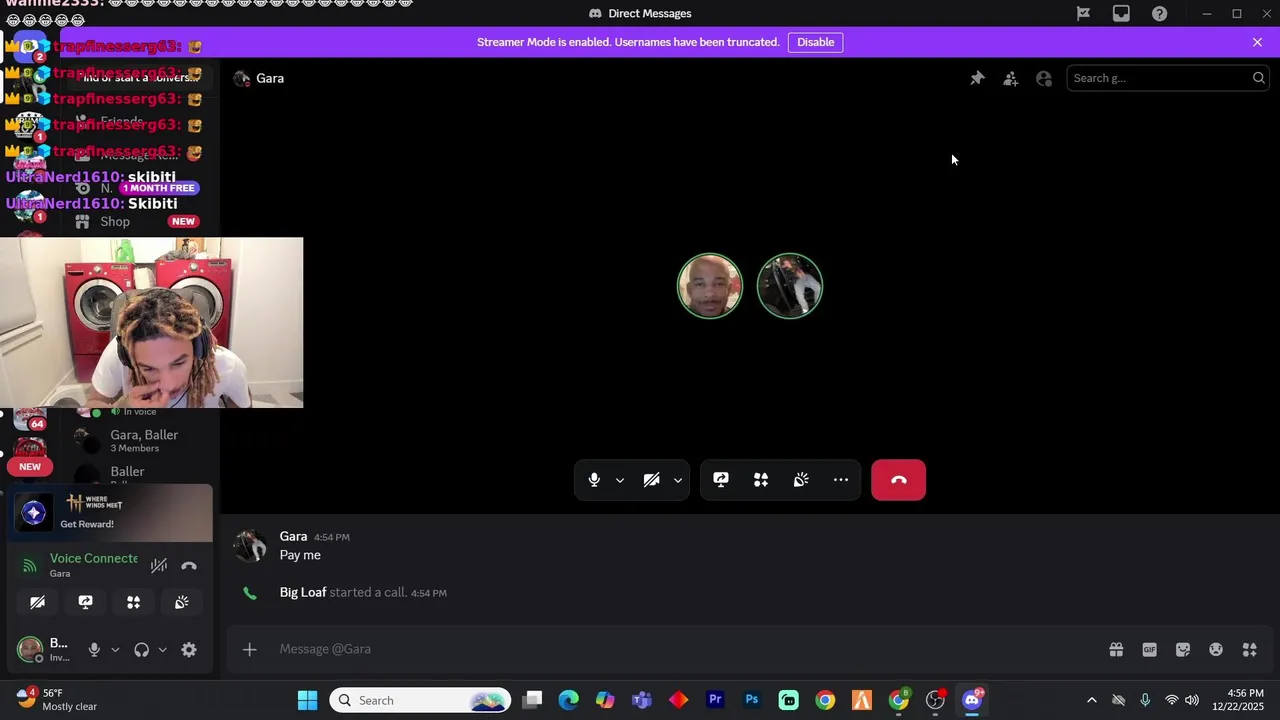Open User Settings gear
The width and height of the screenshot is (1280, 720).
tap(189, 650)
